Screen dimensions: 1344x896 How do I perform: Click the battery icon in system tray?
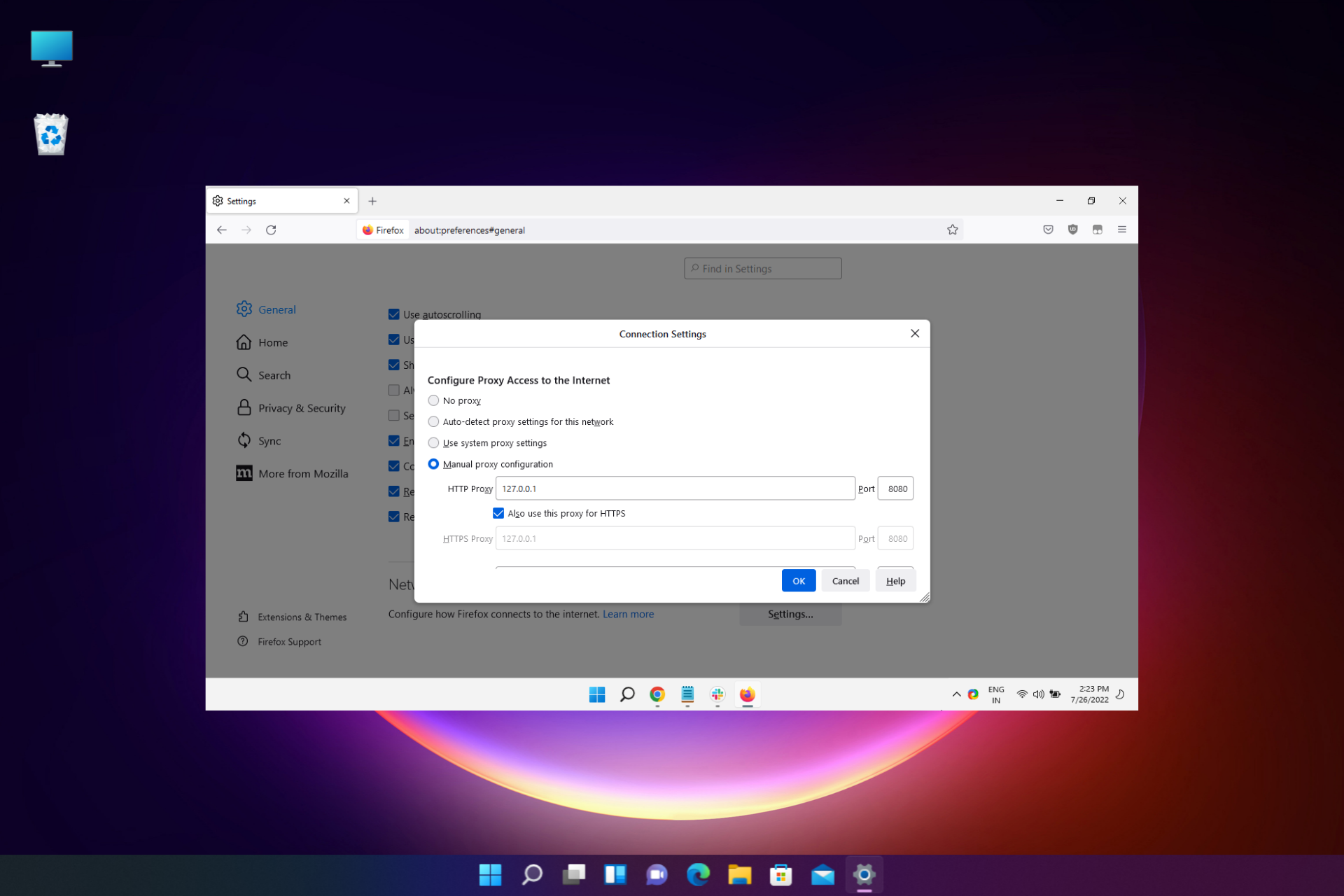point(1055,694)
